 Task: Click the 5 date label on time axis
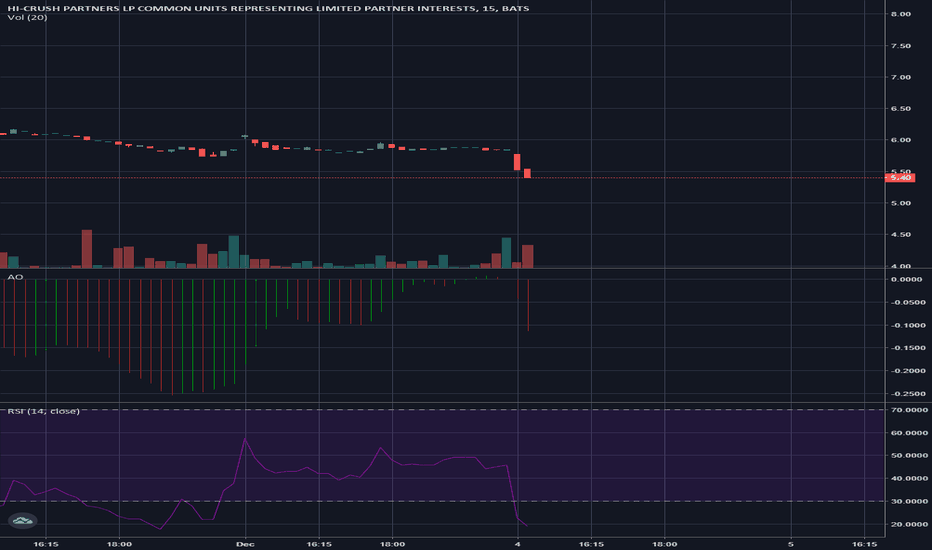(x=791, y=544)
